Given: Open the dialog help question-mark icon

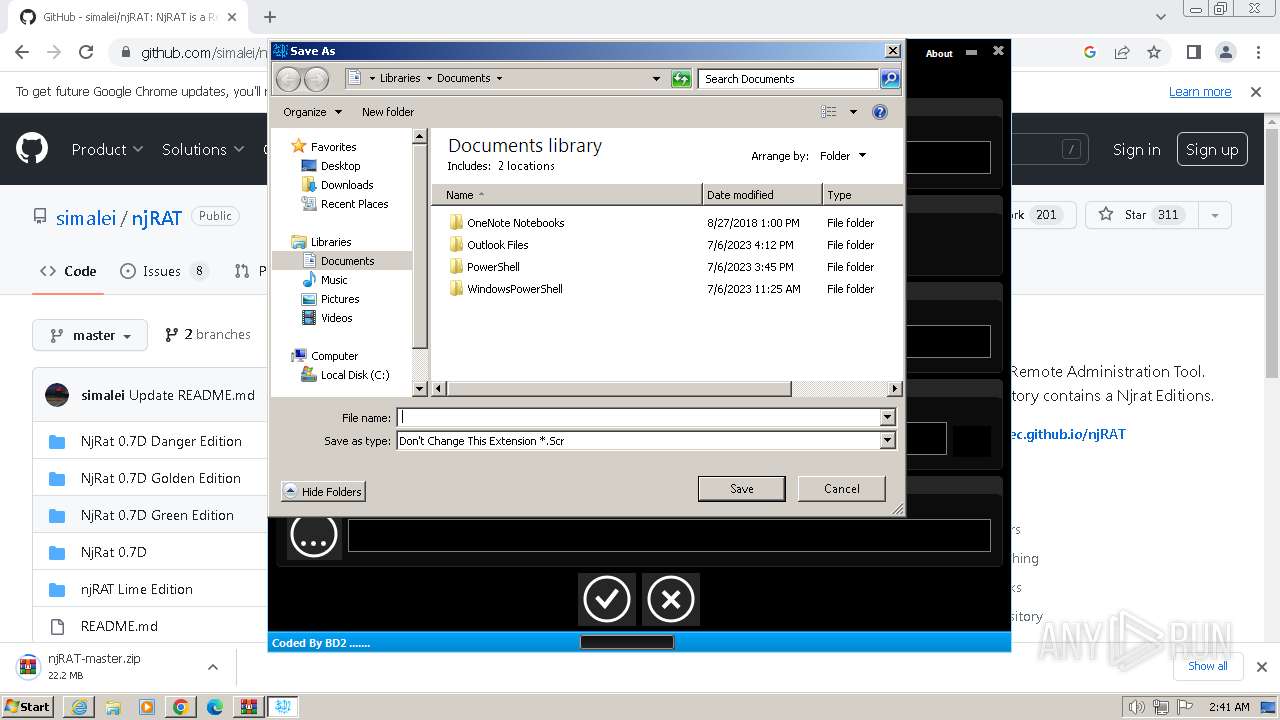Looking at the screenshot, I should click(x=880, y=112).
